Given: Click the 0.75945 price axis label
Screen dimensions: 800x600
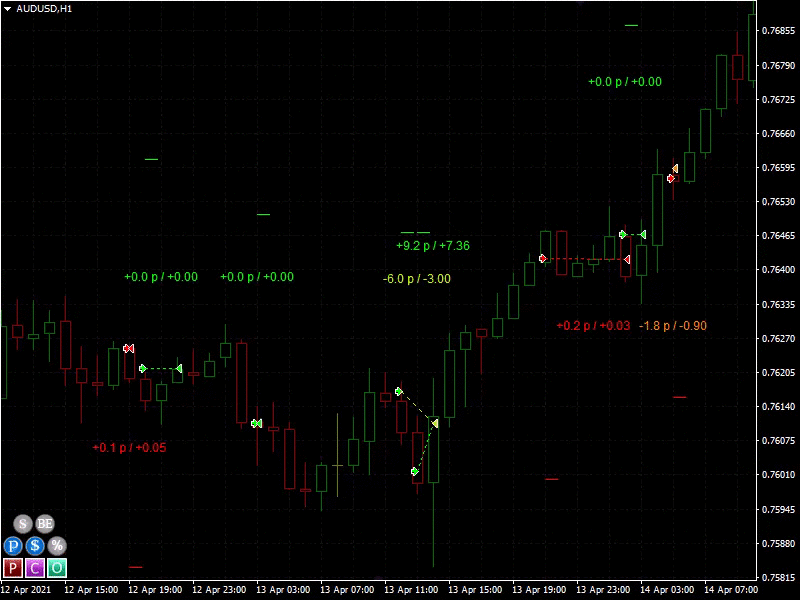Looking at the screenshot, I should click(779, 509).
